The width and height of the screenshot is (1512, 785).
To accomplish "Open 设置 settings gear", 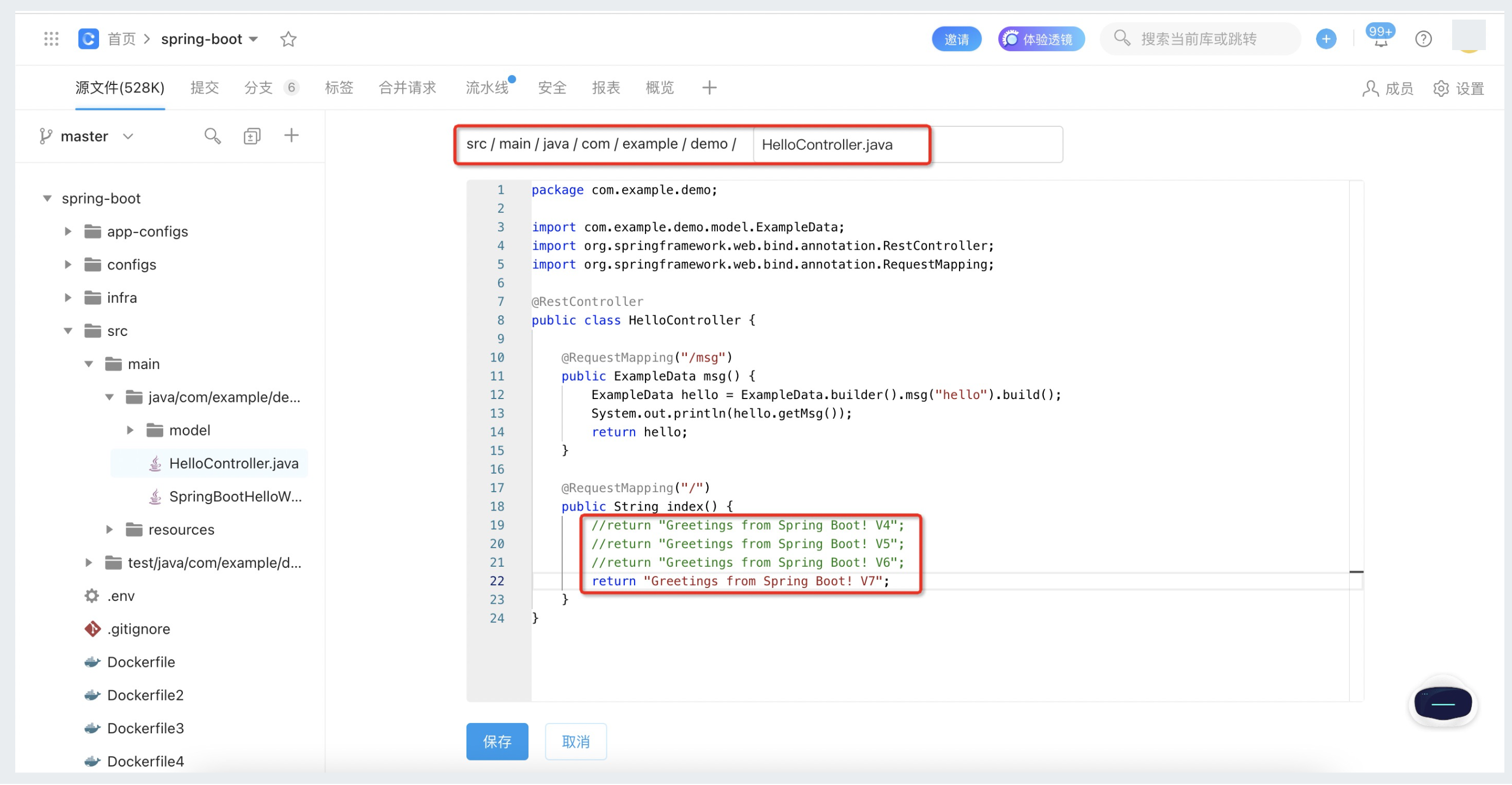I will pyautogui.click(x=1459, y=88).
